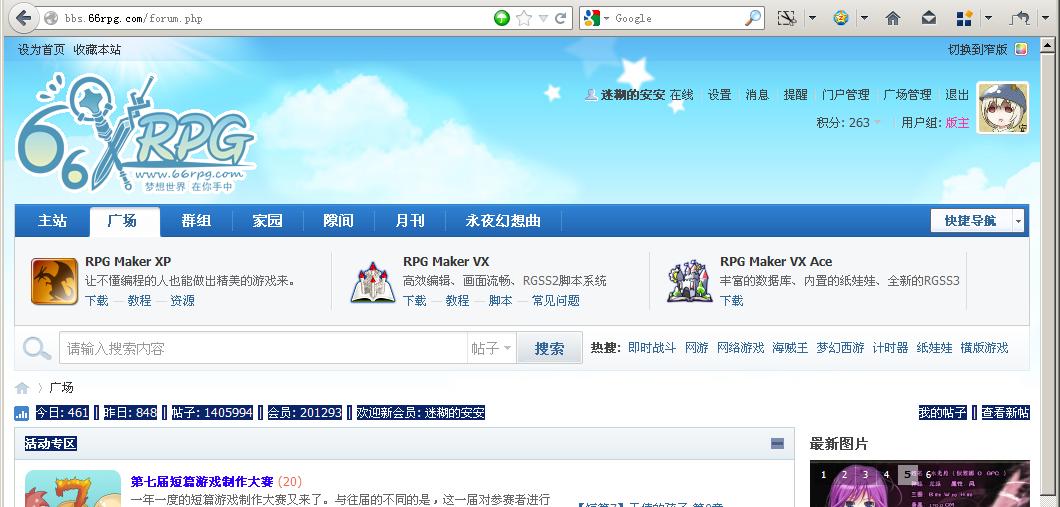This screenshot has height=507, width=1060.
Task: Click RPG Maker XP dragon icon
Action: (x=54, y=281)
